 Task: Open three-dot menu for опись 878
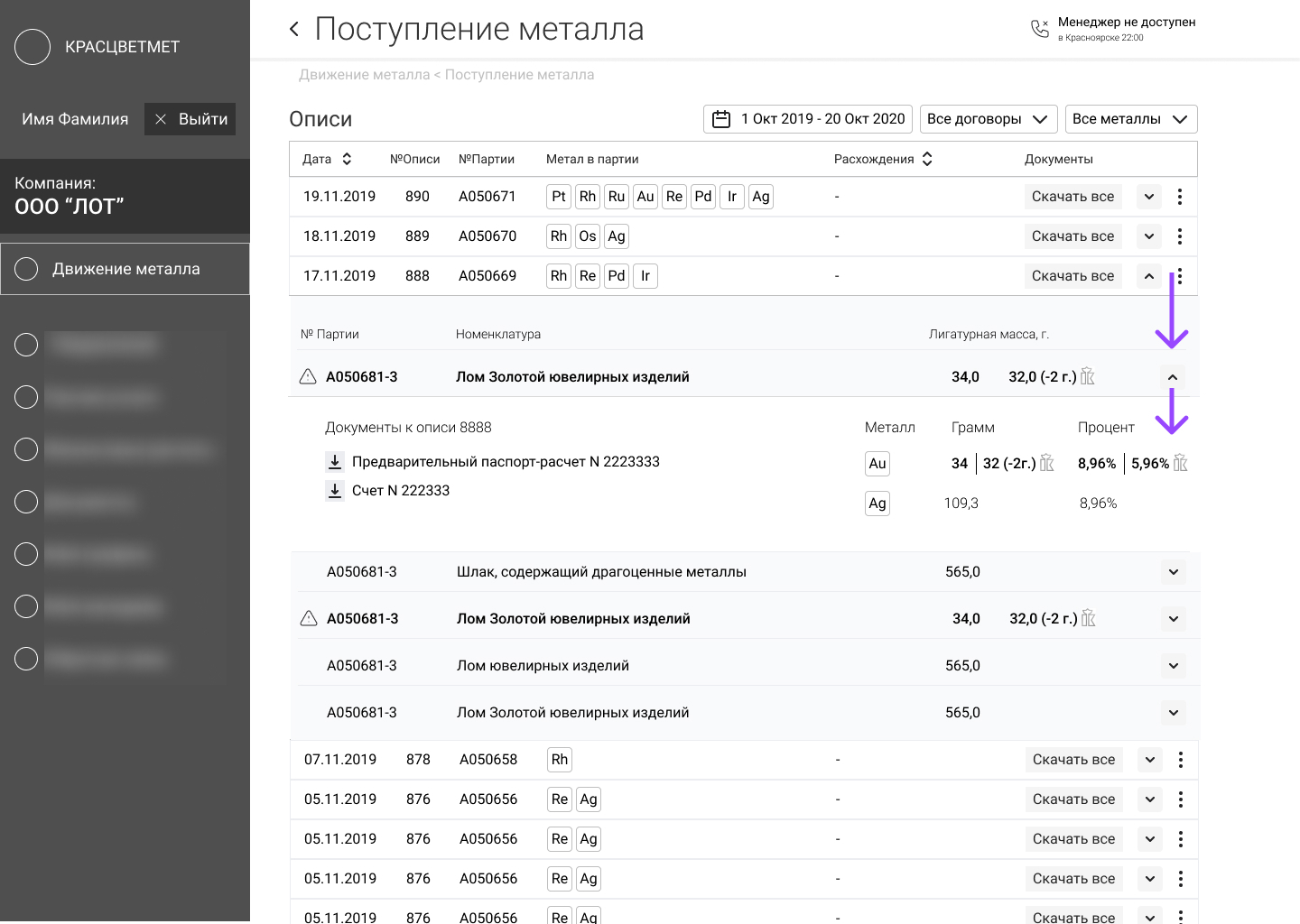pos(1181,760)
